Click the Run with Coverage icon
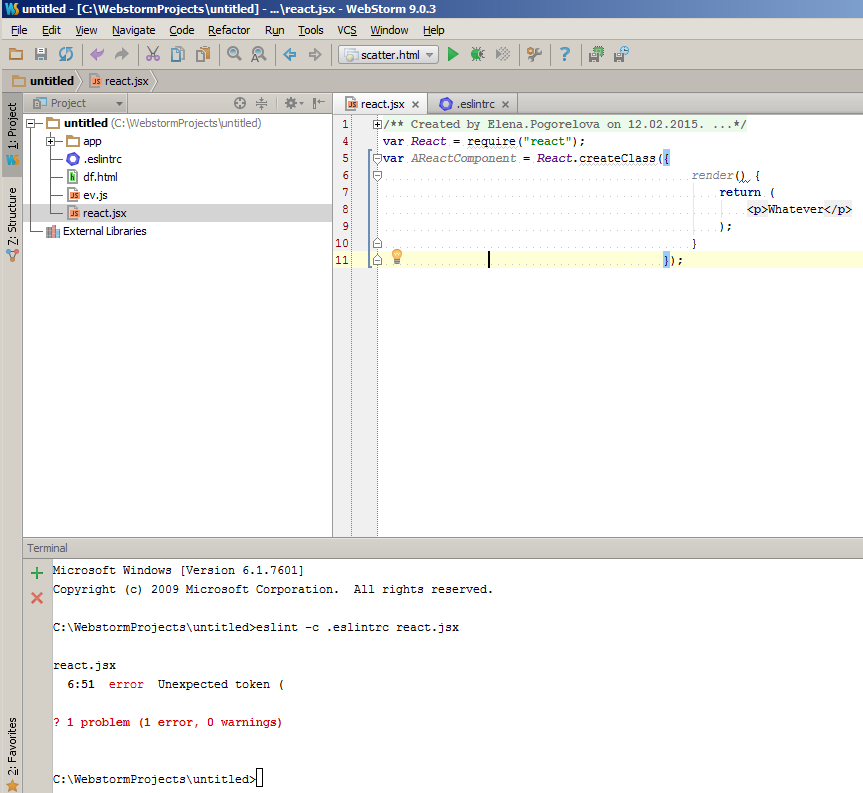 pos(502,54)
